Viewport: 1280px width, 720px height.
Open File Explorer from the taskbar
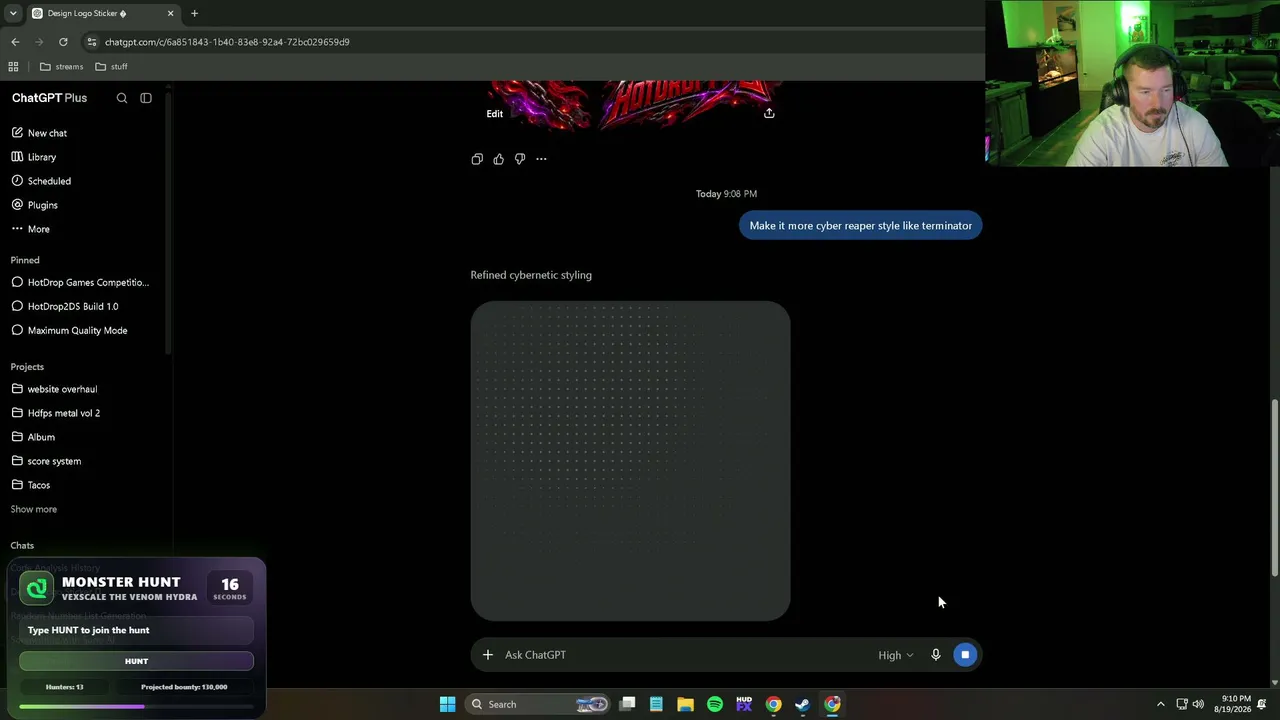pyautogui.click(x=685, y=704)
